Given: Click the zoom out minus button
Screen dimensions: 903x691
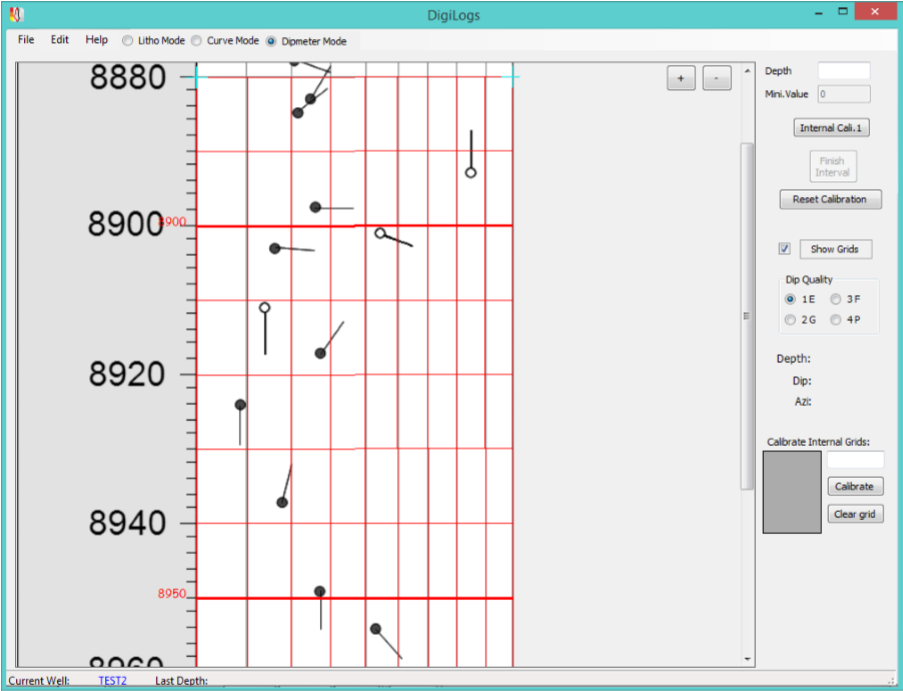Looking at the screenshot, I should tap(716, 79).
